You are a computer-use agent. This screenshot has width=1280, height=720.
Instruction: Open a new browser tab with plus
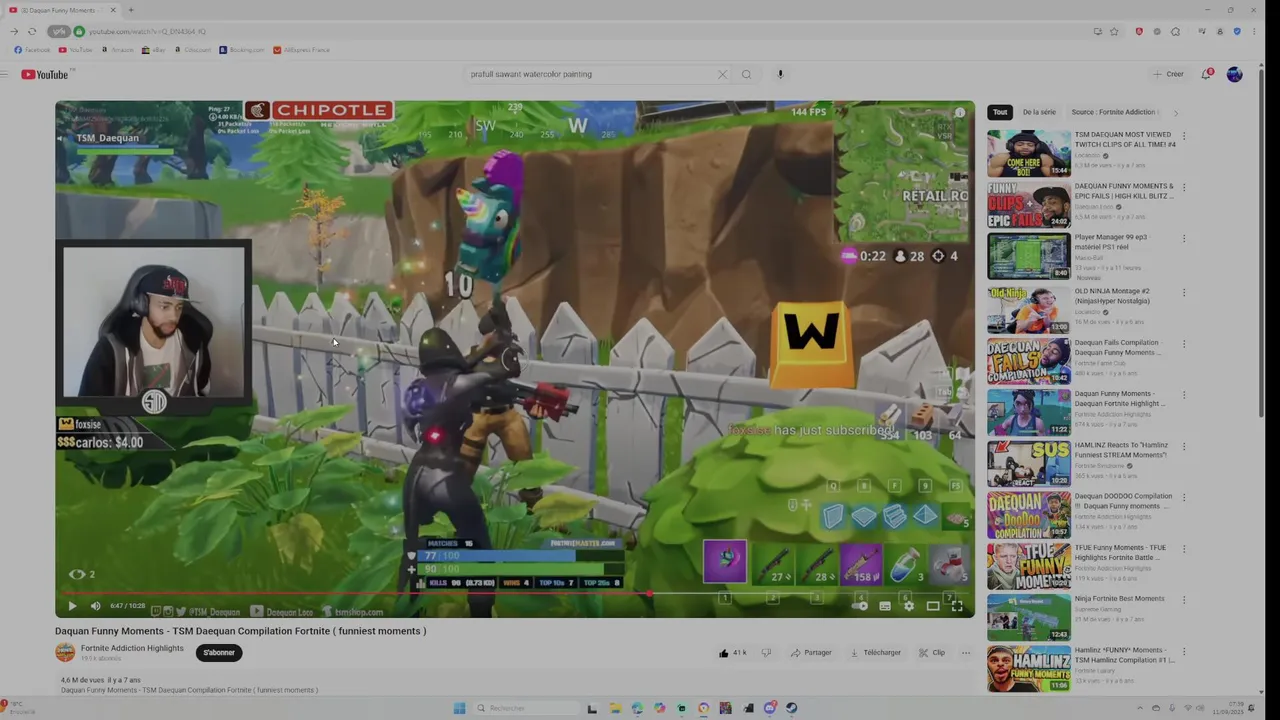tap(130, 10)
